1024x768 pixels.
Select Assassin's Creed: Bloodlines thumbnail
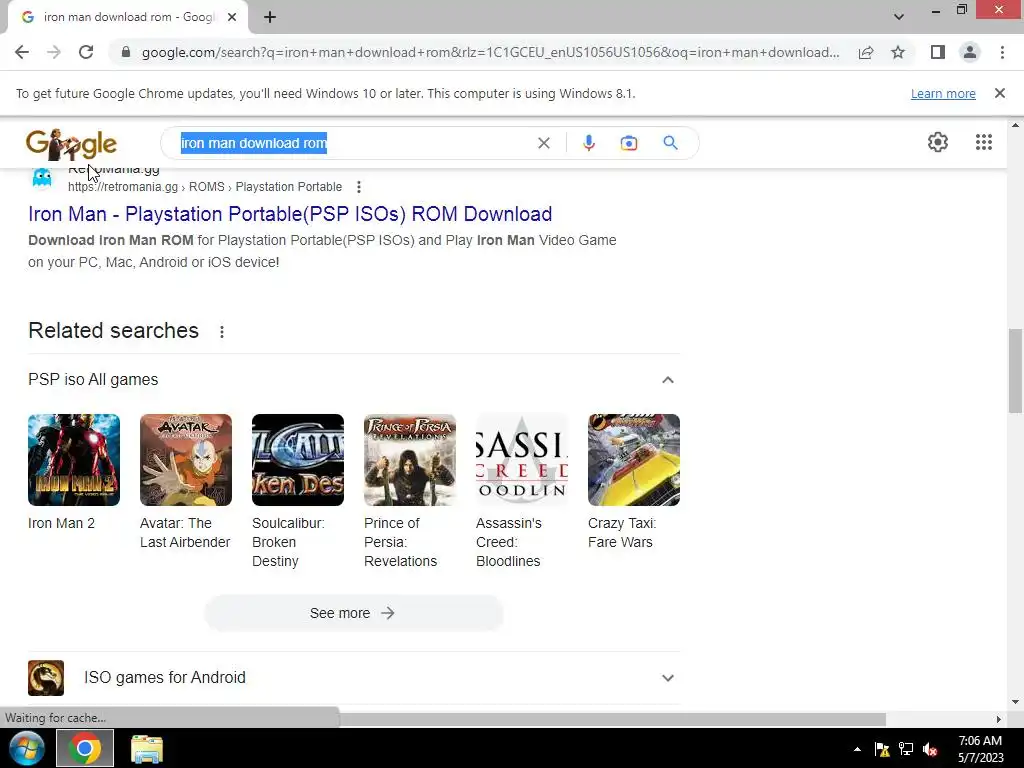click(x=522, y=460)
